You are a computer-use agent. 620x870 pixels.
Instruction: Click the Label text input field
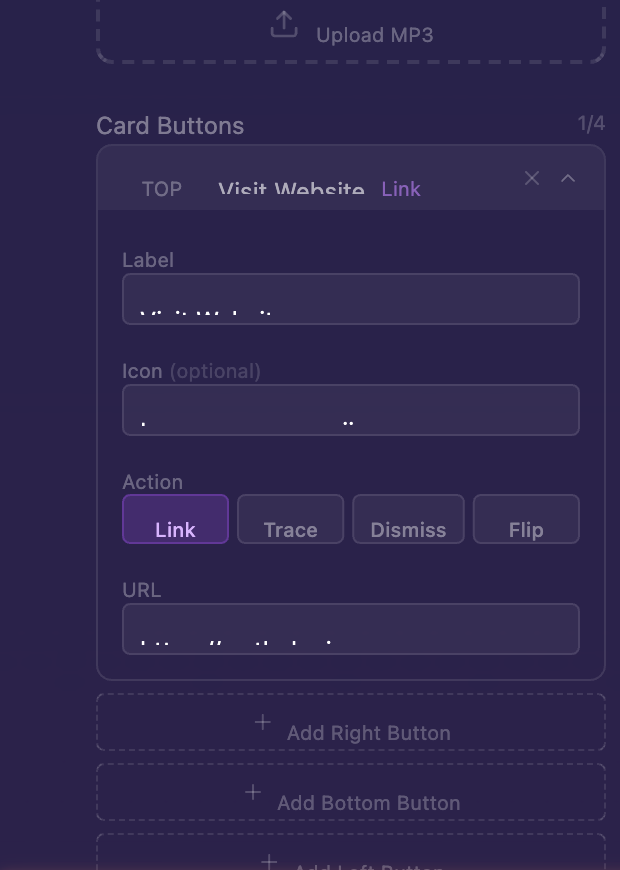click(x=350, y=298)
